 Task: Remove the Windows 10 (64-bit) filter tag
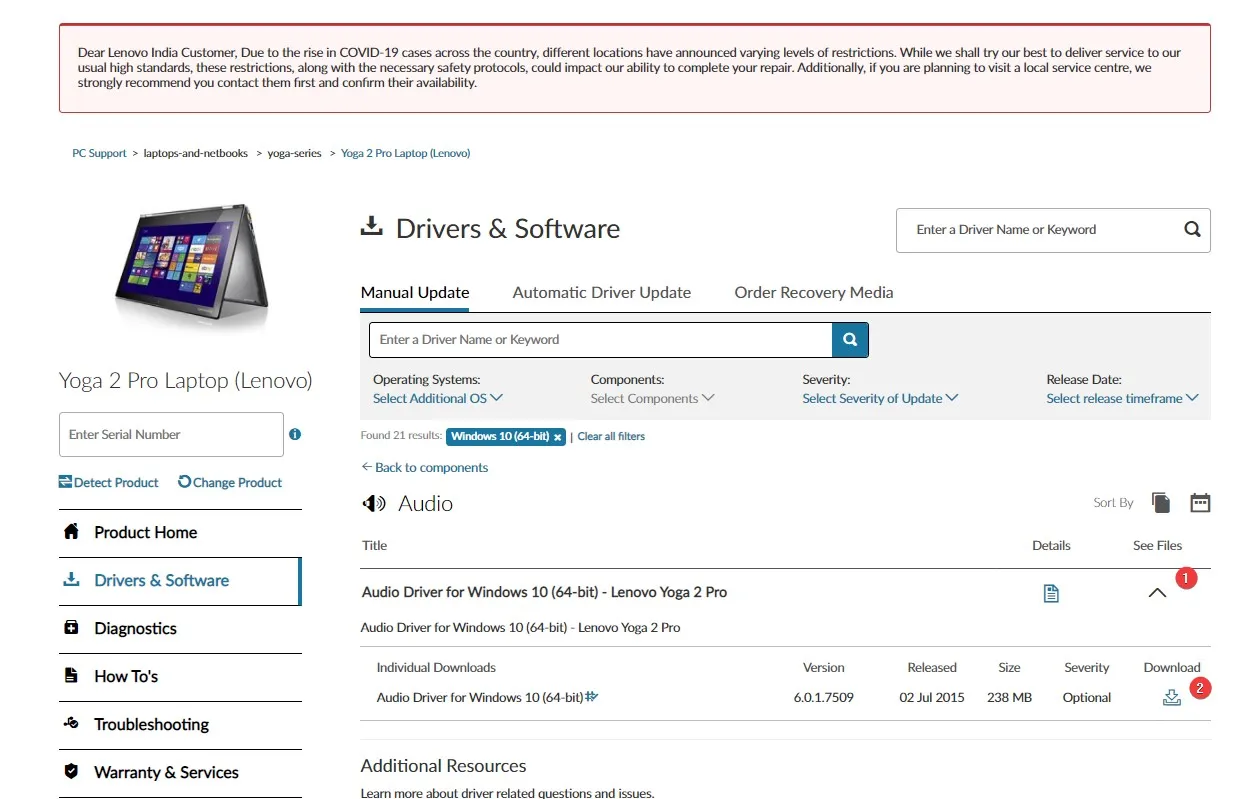558,437
